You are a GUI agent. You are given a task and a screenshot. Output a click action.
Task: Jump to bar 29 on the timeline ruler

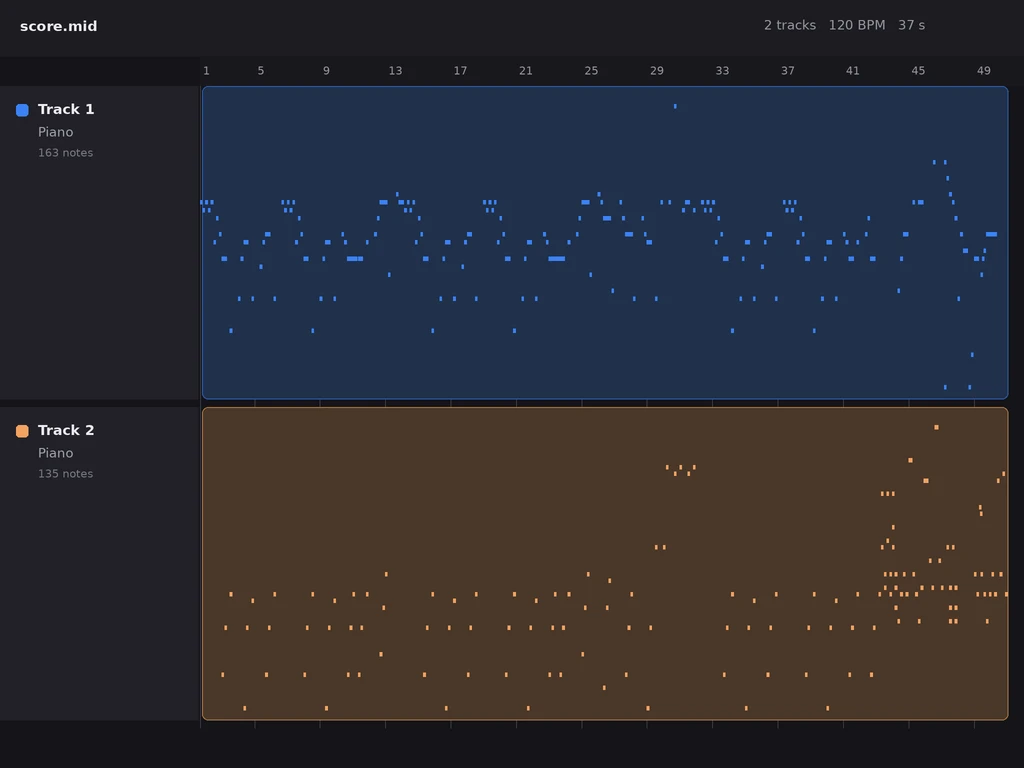(657, 71)
